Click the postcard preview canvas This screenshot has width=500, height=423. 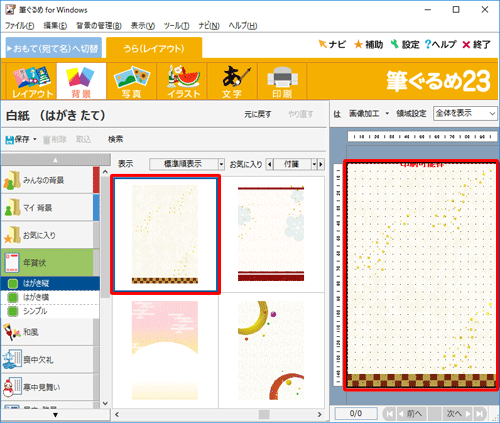[421, 276]
